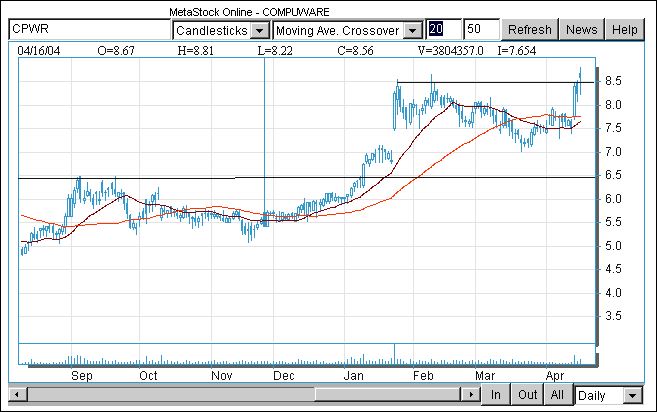657x412 pixels.
Task: Click the 04/16/04 date readout
Action: tap(39, 51)
